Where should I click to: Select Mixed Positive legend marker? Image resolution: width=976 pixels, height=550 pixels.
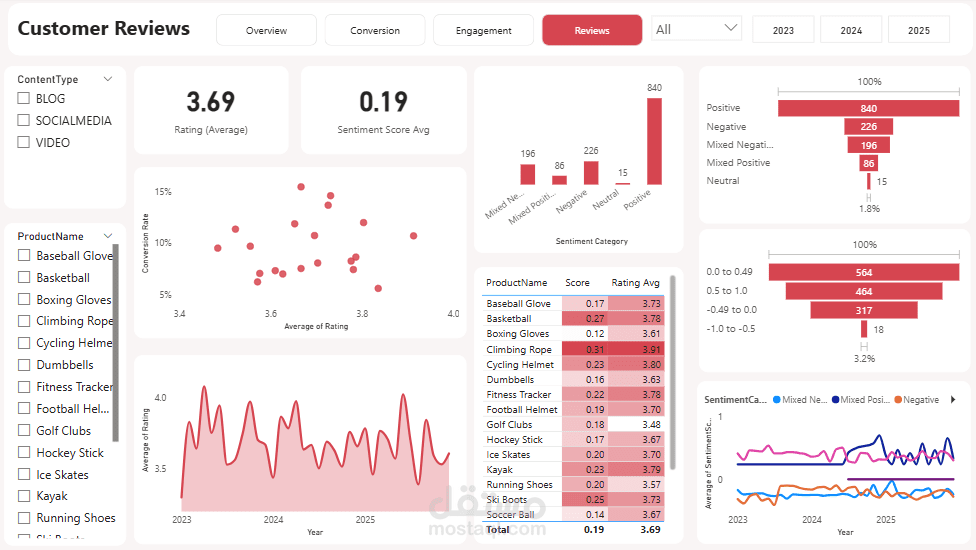coord(835,399)
